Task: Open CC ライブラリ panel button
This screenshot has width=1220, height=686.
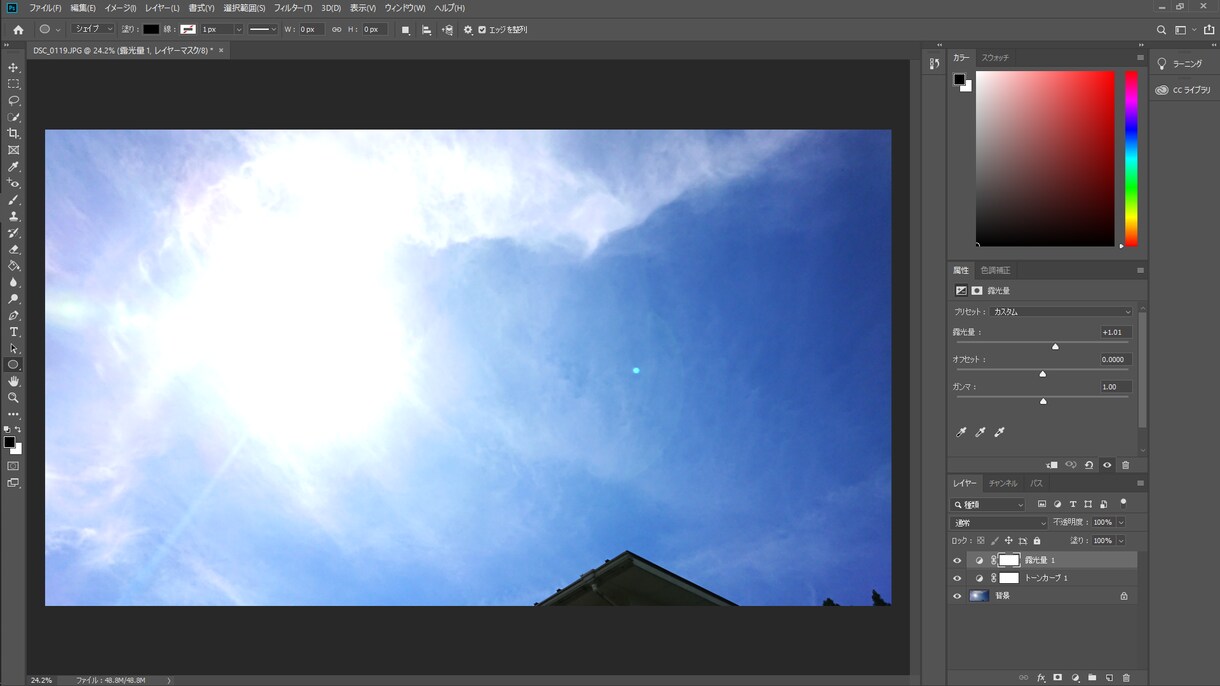Action: 1182,90
